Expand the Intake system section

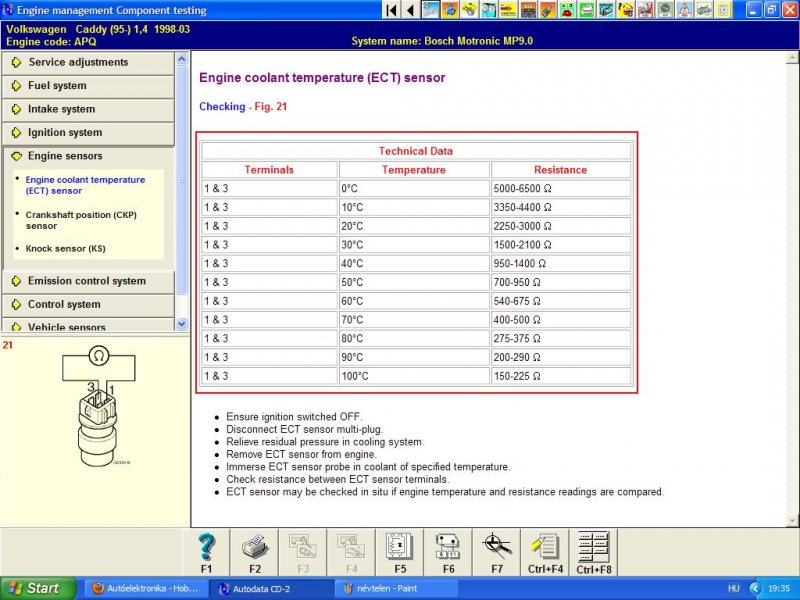tap(88, 109)
